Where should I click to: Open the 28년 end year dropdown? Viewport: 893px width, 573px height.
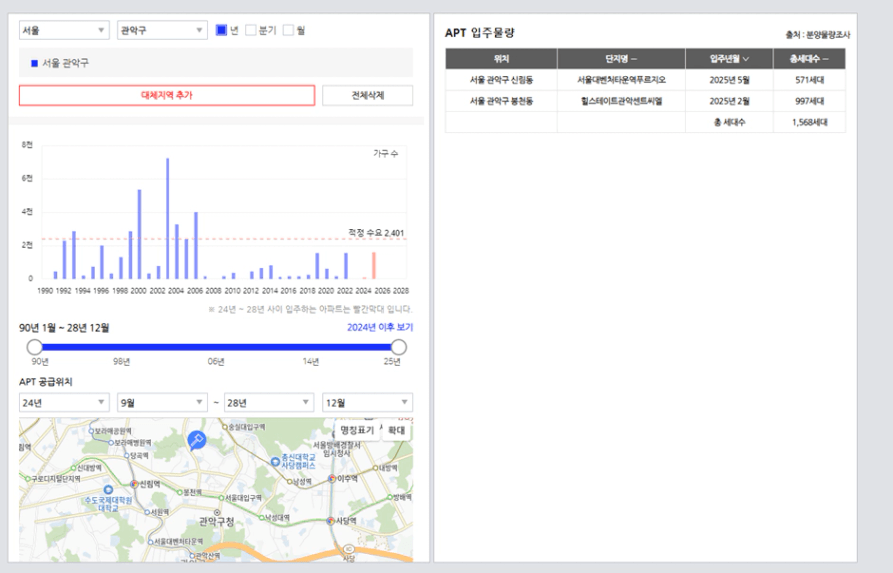click(x=269, y=403)
